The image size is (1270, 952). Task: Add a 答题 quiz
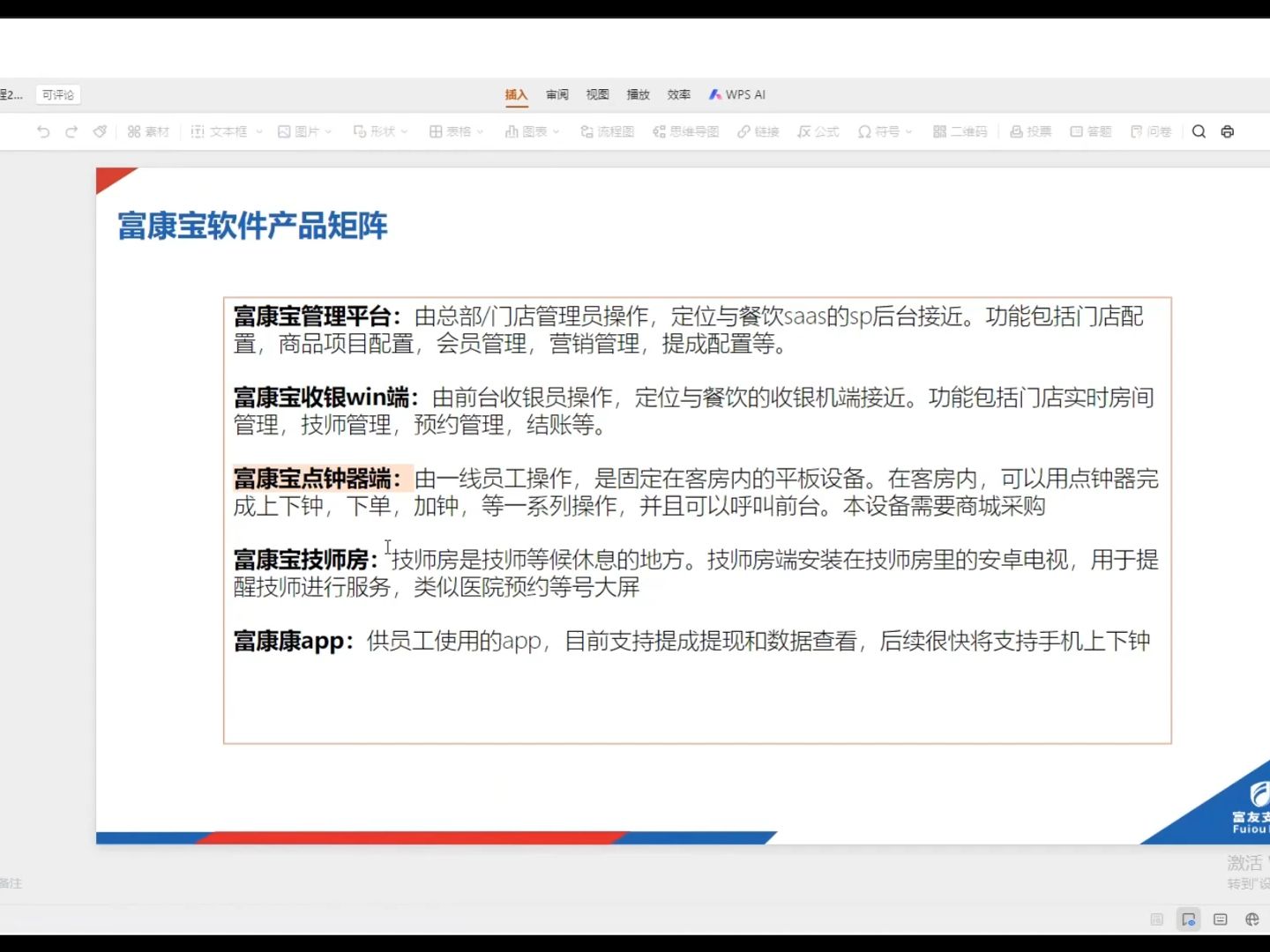pos(1091,131)
